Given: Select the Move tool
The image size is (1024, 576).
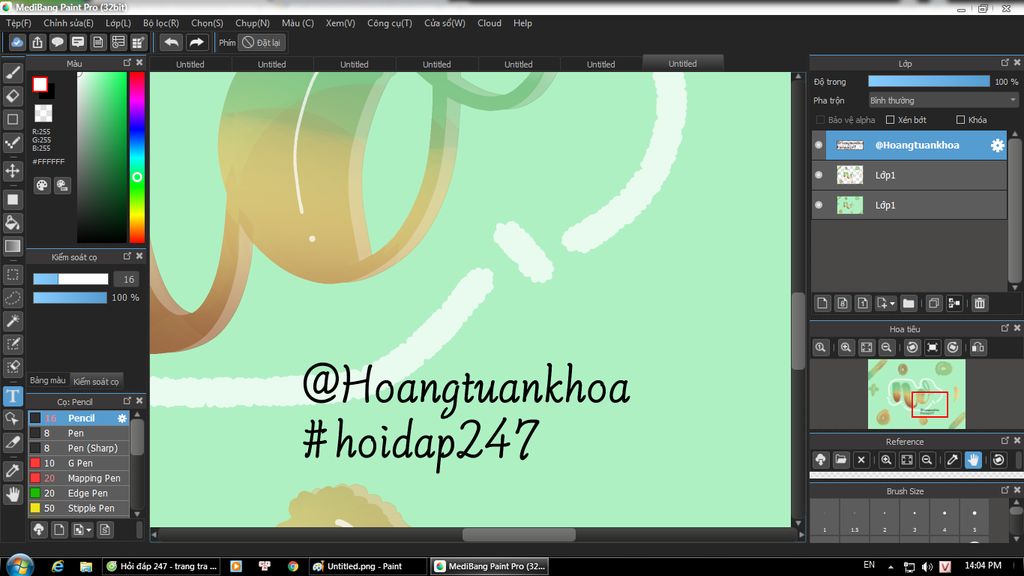Looking at the screenshot, I should (13, 171).
